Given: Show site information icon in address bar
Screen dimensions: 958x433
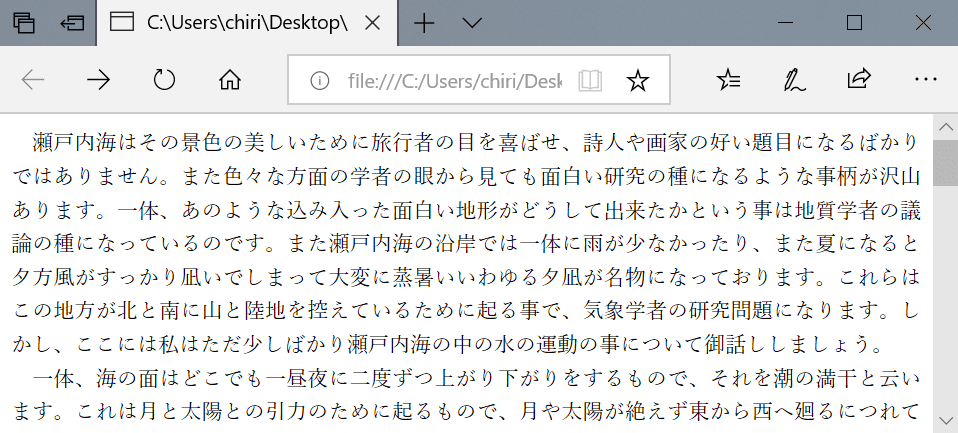Looking at the screenshot, I should 320,80.
